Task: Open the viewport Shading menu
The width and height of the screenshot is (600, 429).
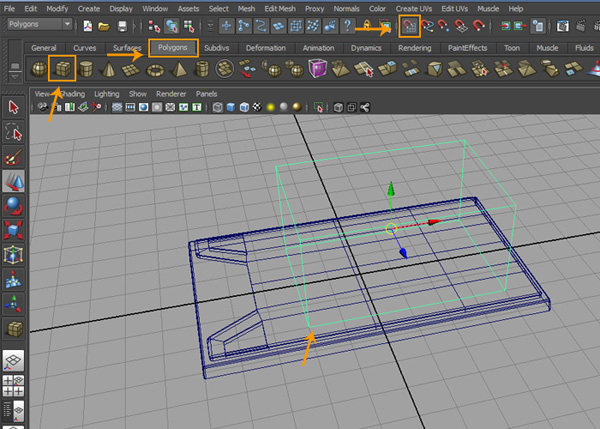Action: tap(72, 93)
